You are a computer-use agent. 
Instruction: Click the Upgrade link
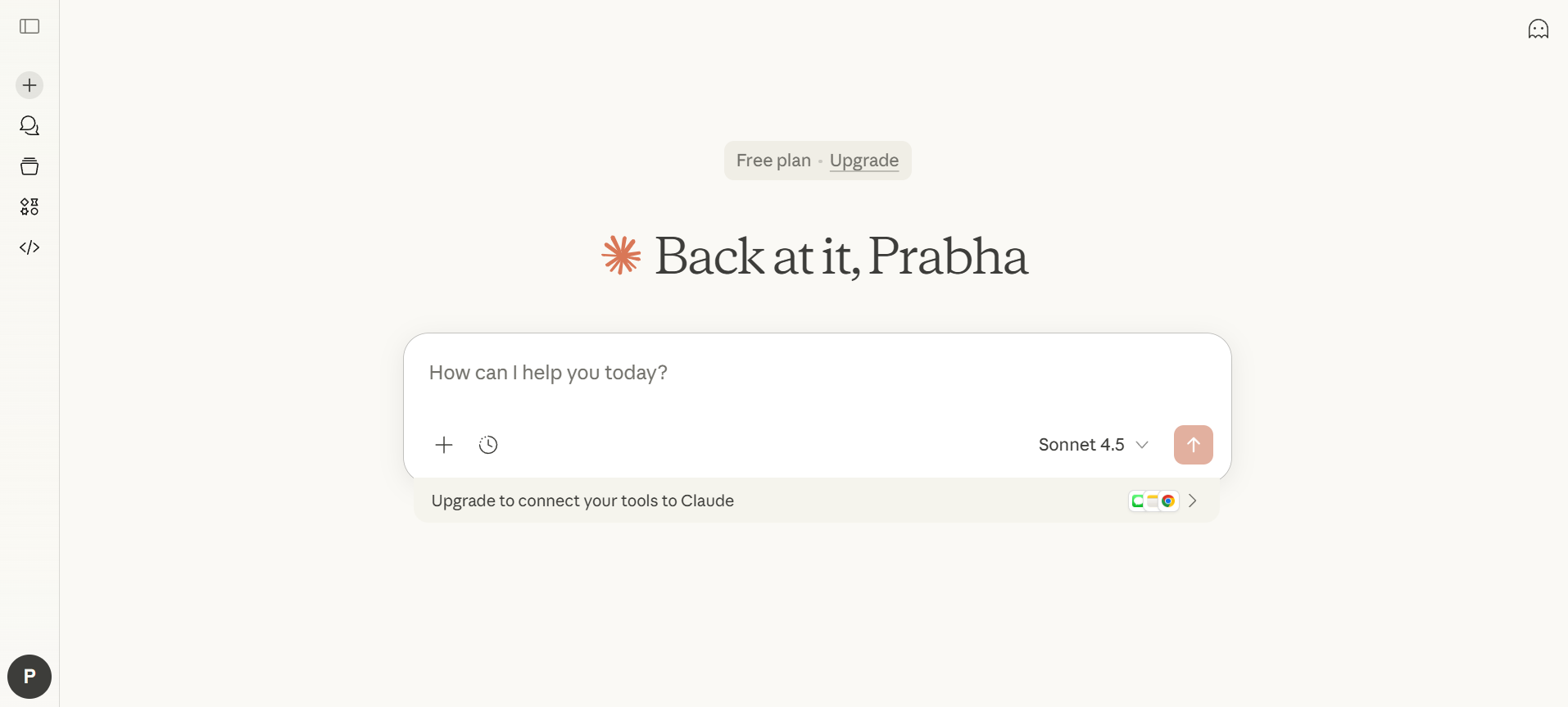point(863,161)
